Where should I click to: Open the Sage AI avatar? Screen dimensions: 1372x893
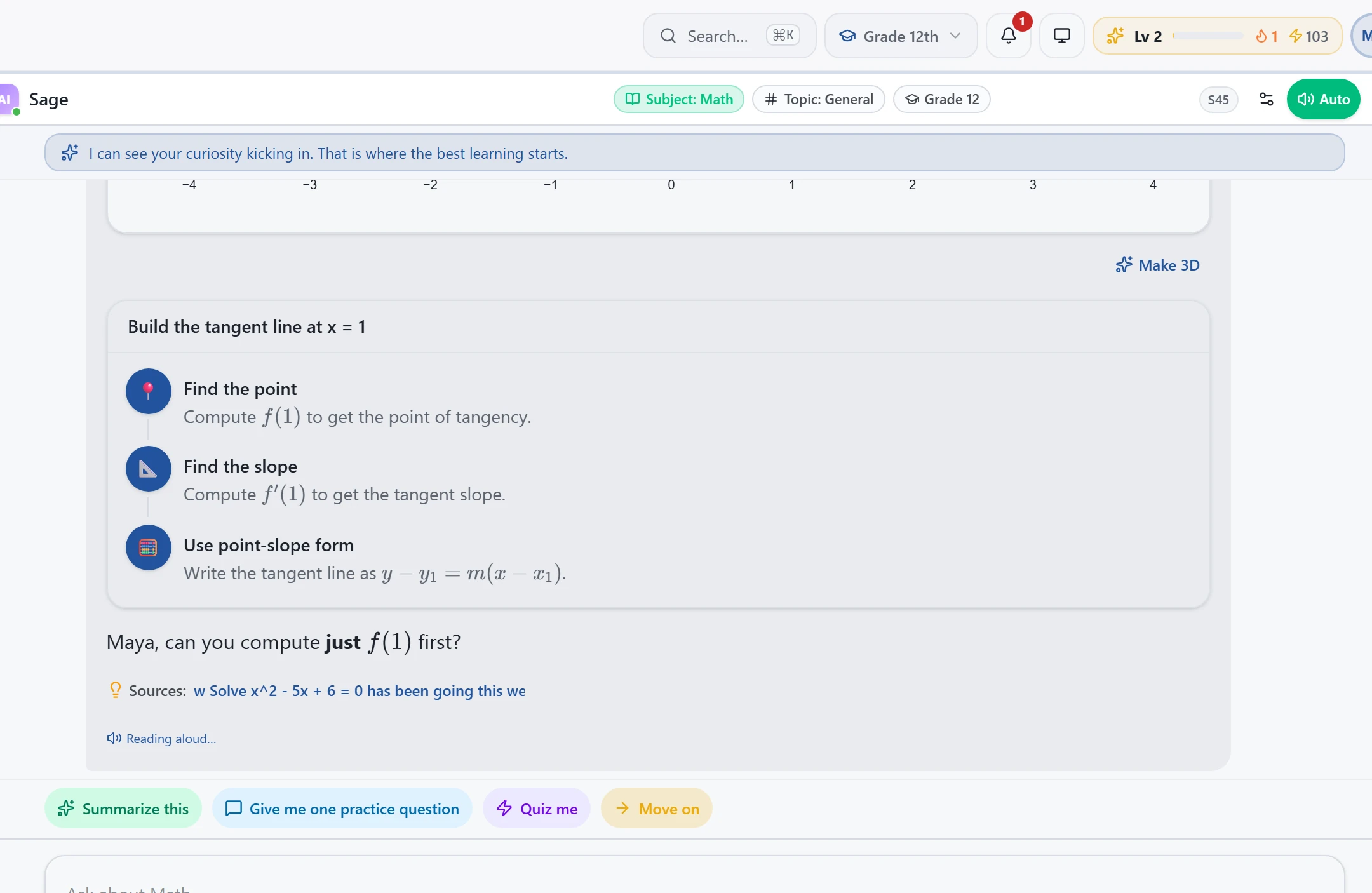9,100
